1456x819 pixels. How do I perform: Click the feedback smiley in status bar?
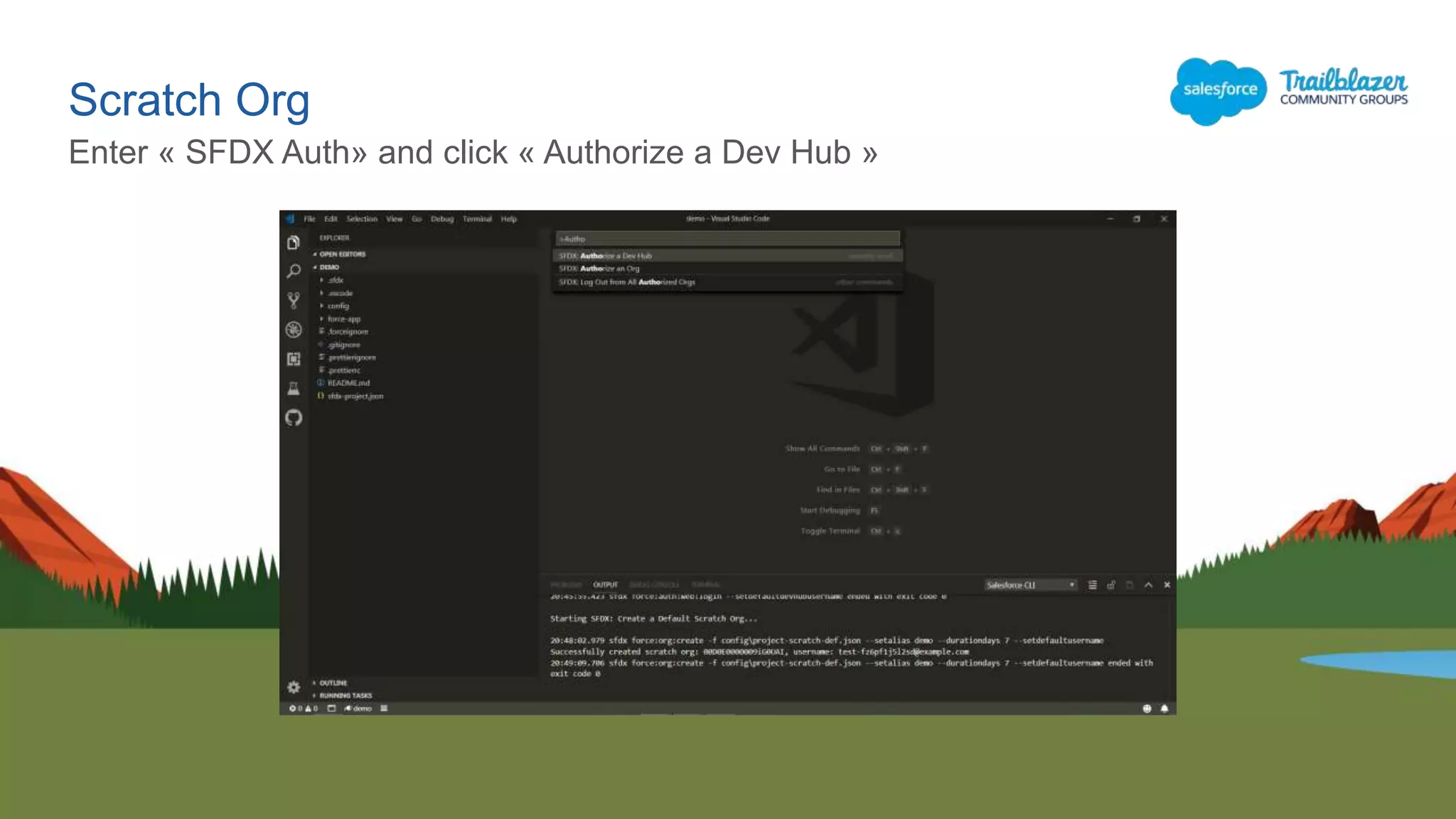click(1147, 709)
